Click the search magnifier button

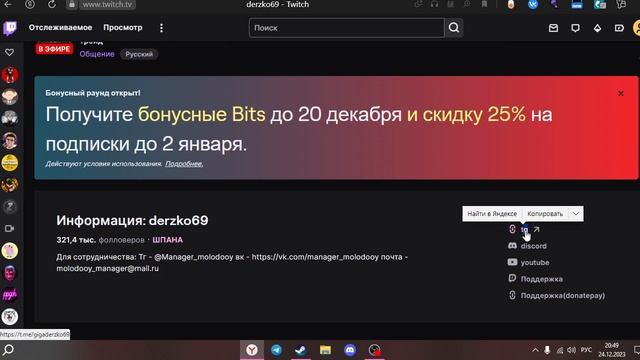click(x=454, y=28)
